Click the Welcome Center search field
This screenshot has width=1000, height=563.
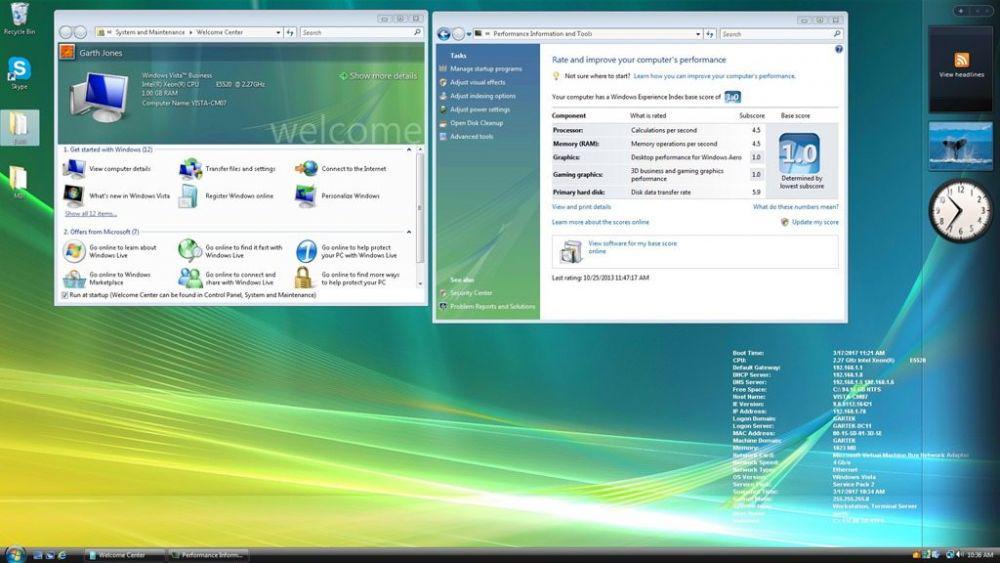[361, 32]
